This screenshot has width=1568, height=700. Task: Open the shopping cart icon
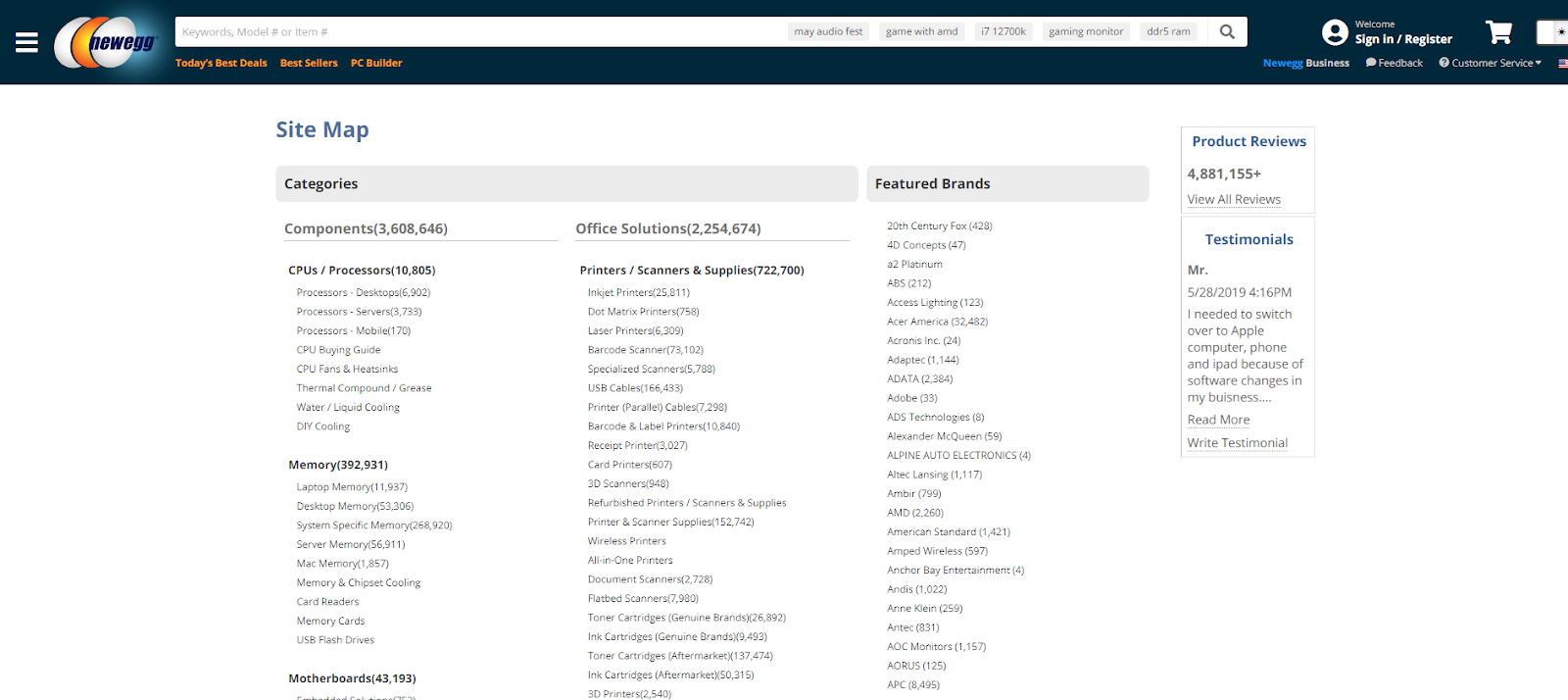(1498, 32)
